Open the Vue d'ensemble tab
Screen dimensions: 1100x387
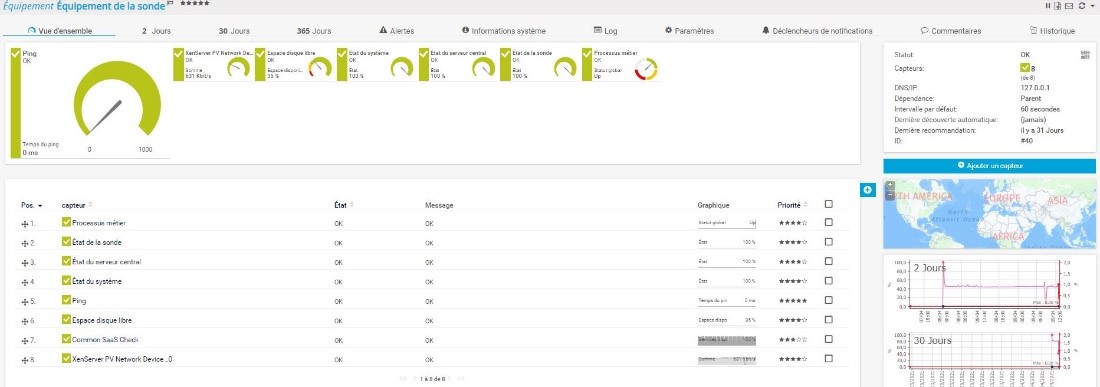tap(59, 31)
